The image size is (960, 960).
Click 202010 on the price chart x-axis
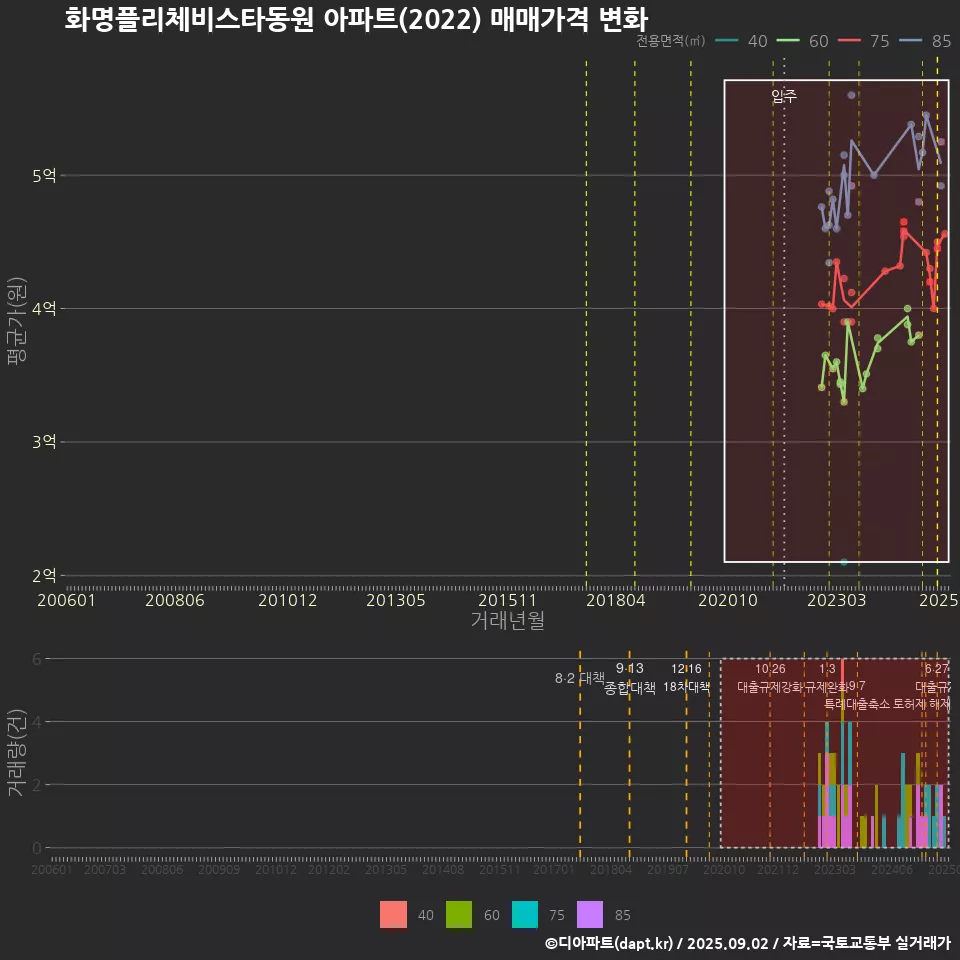point(728,600)
